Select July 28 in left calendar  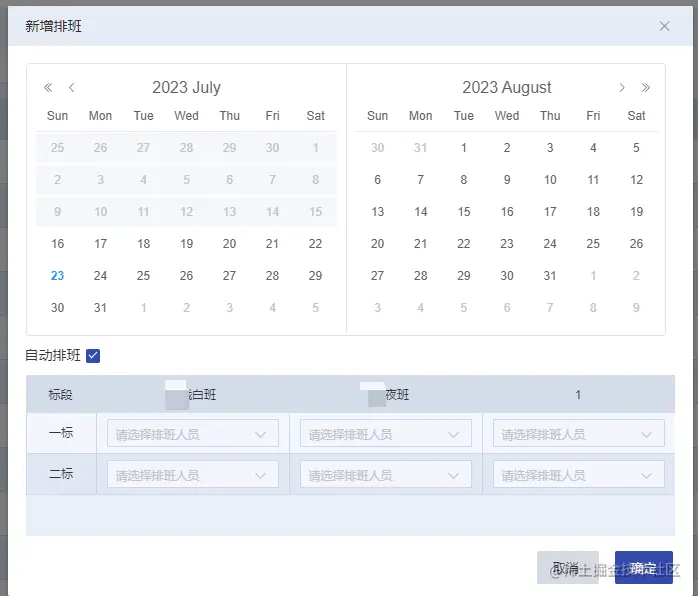coord(272,276)
